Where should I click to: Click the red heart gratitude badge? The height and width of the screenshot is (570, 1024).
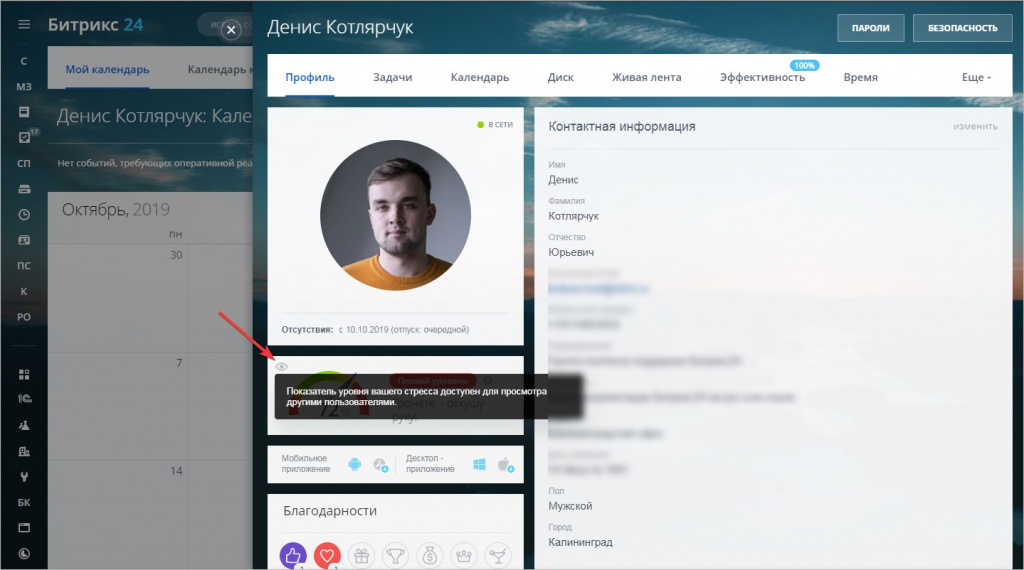327,556
